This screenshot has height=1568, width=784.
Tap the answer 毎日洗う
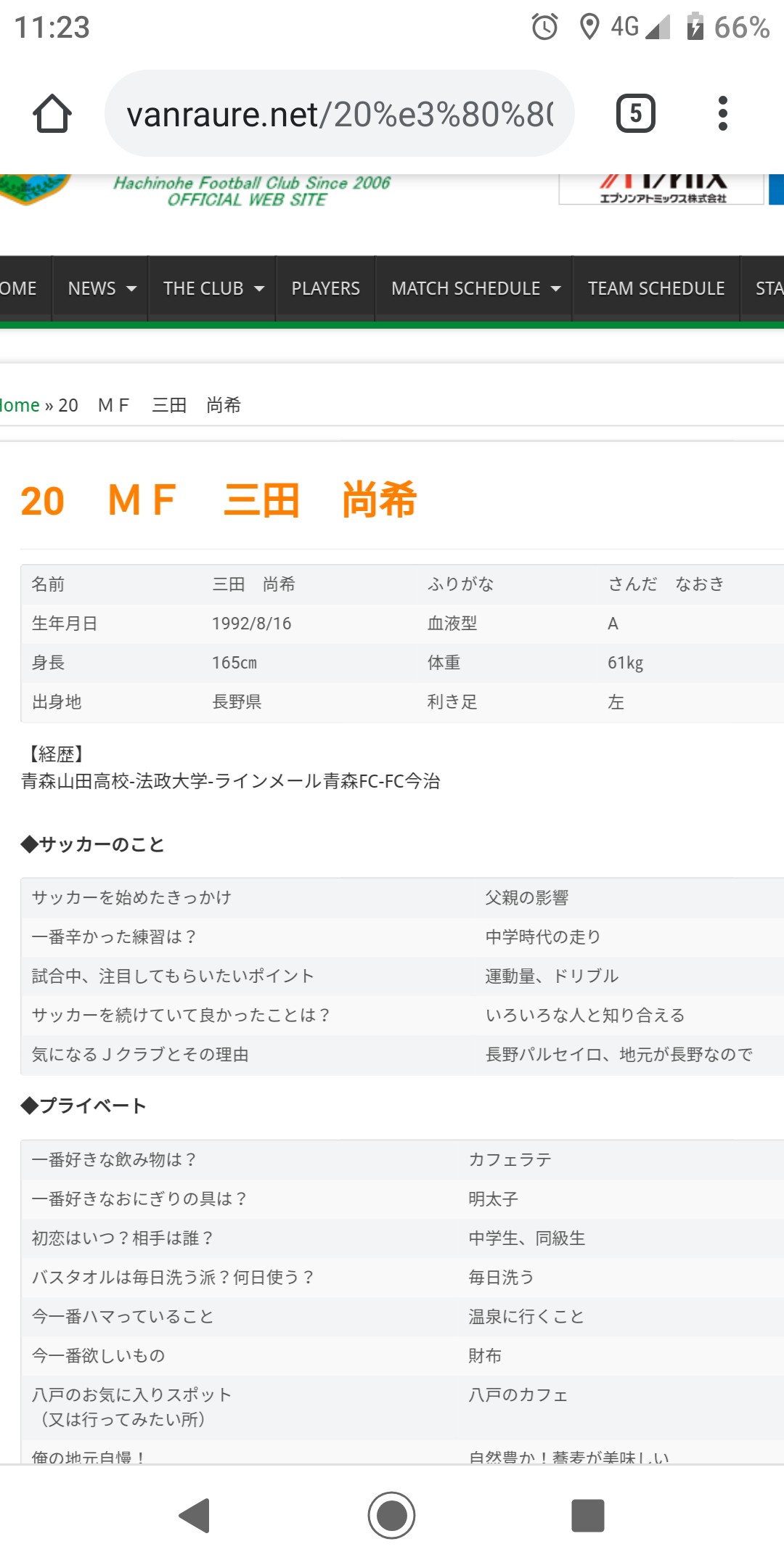point(501,1278)
